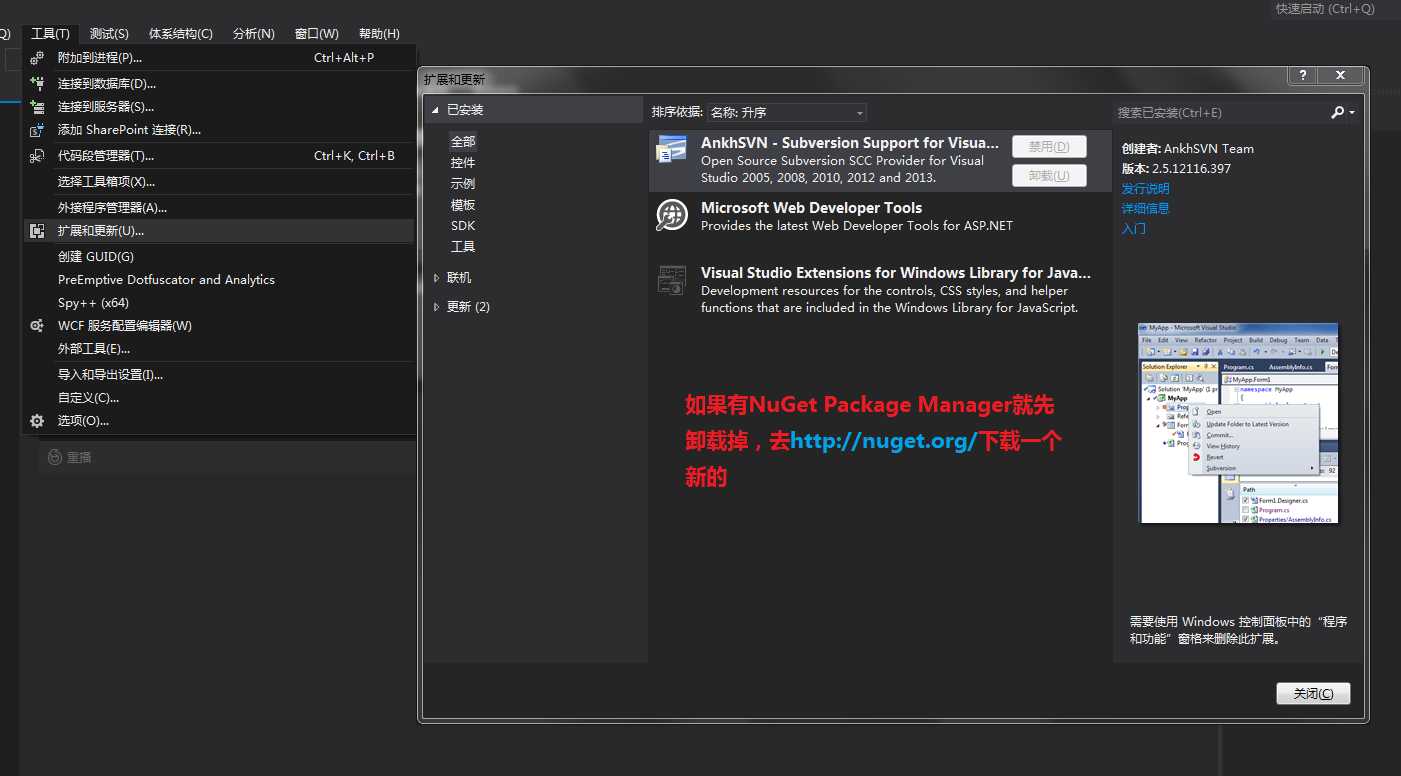
Task: Choose Spy++ (x64) menu item
Action: (219, 303)
